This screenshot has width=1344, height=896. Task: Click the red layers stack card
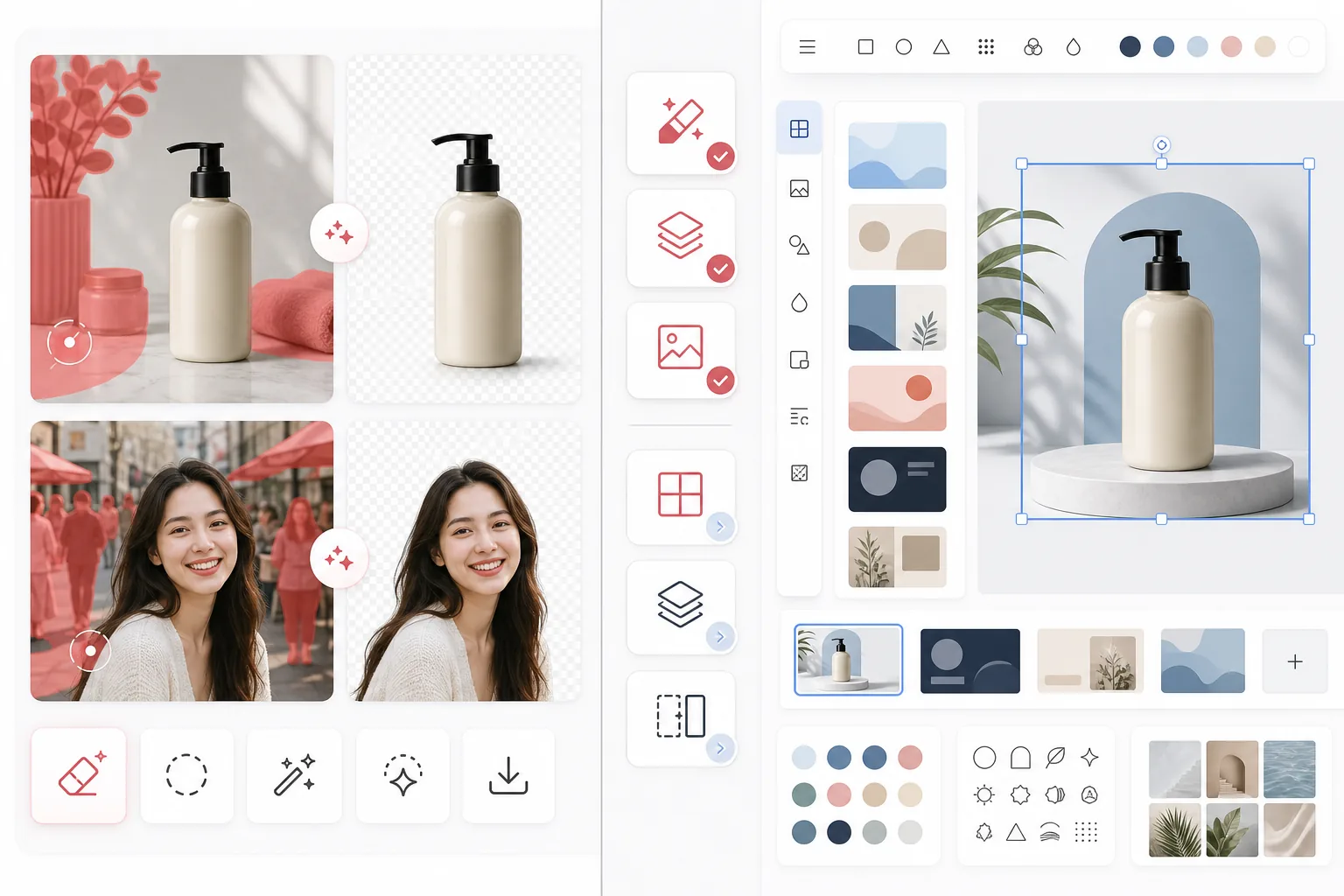681,237
